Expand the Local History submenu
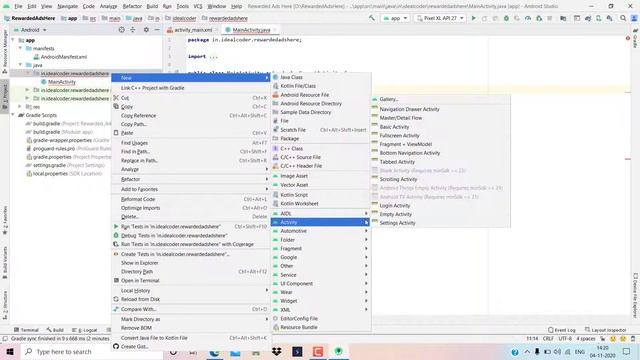This screenshot has width=640, height=360. click(x=191, y=291)
